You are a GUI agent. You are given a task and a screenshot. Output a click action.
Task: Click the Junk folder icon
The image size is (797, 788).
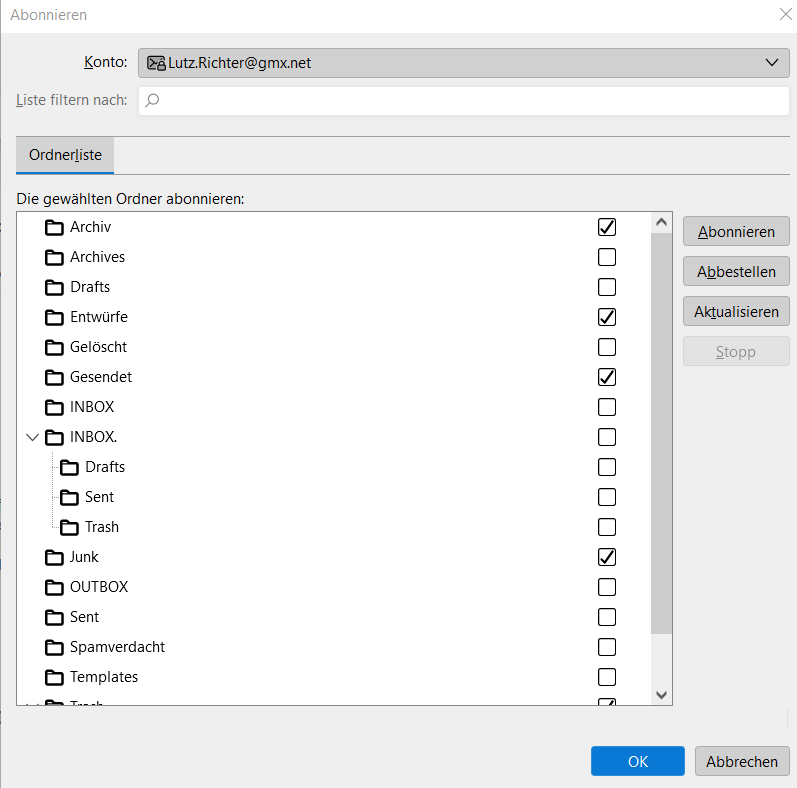click(54, 557)
